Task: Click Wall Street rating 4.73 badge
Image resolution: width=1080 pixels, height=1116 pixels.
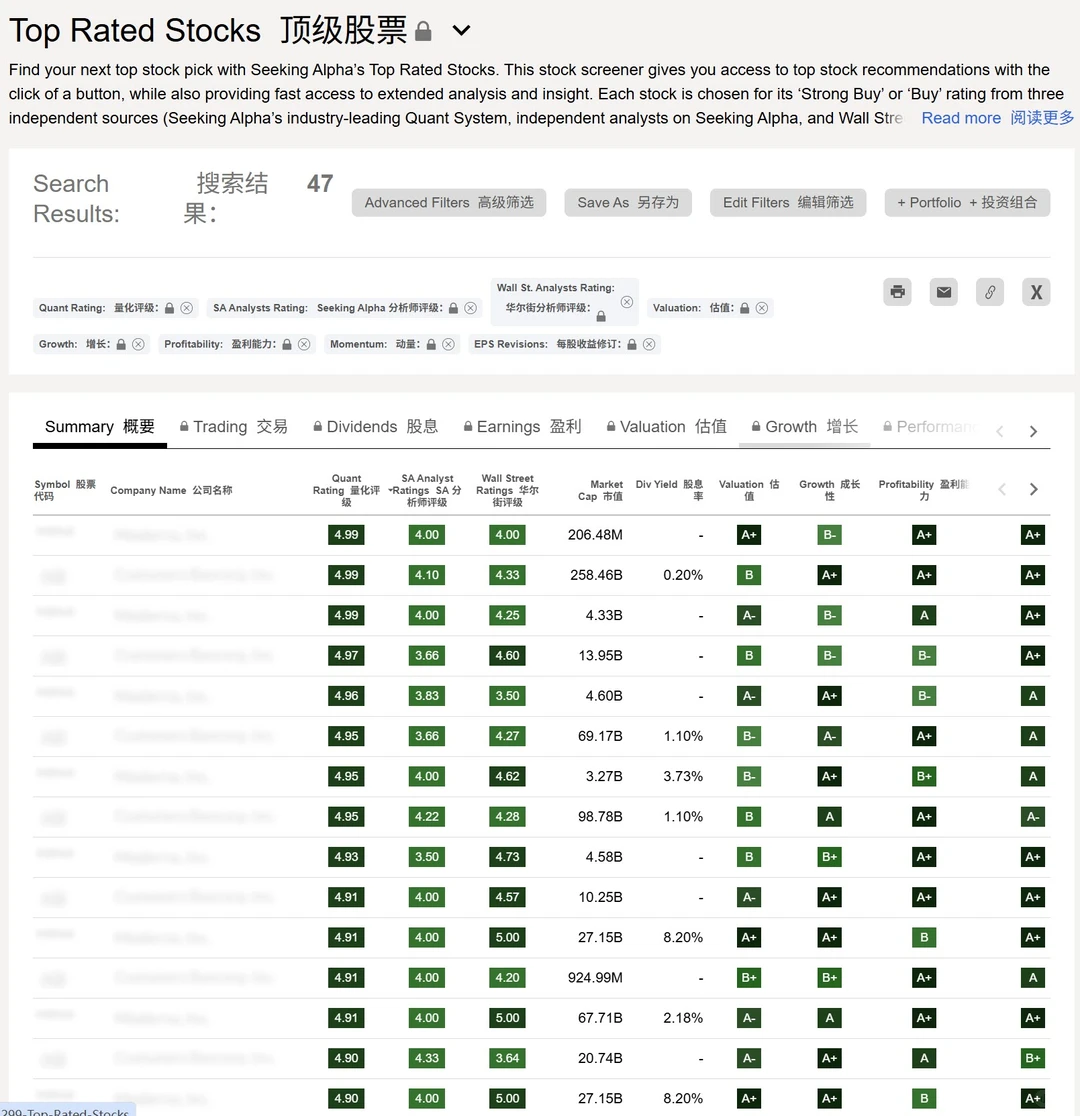Action: (507, 857)
